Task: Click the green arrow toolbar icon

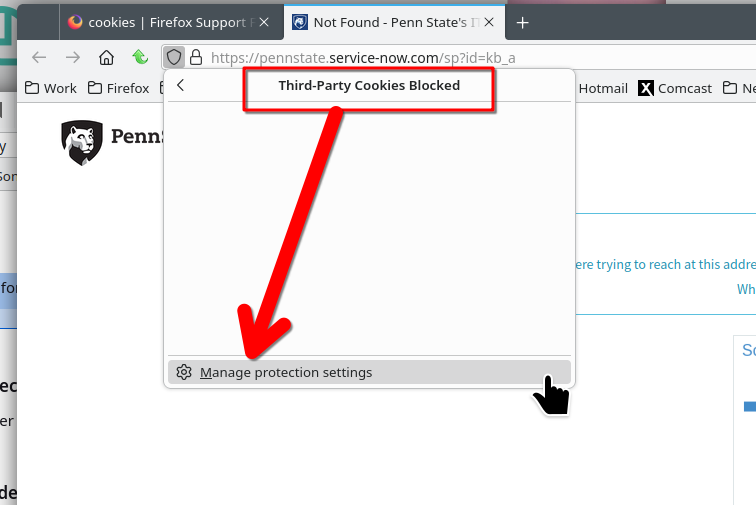Action: (140, 57)
